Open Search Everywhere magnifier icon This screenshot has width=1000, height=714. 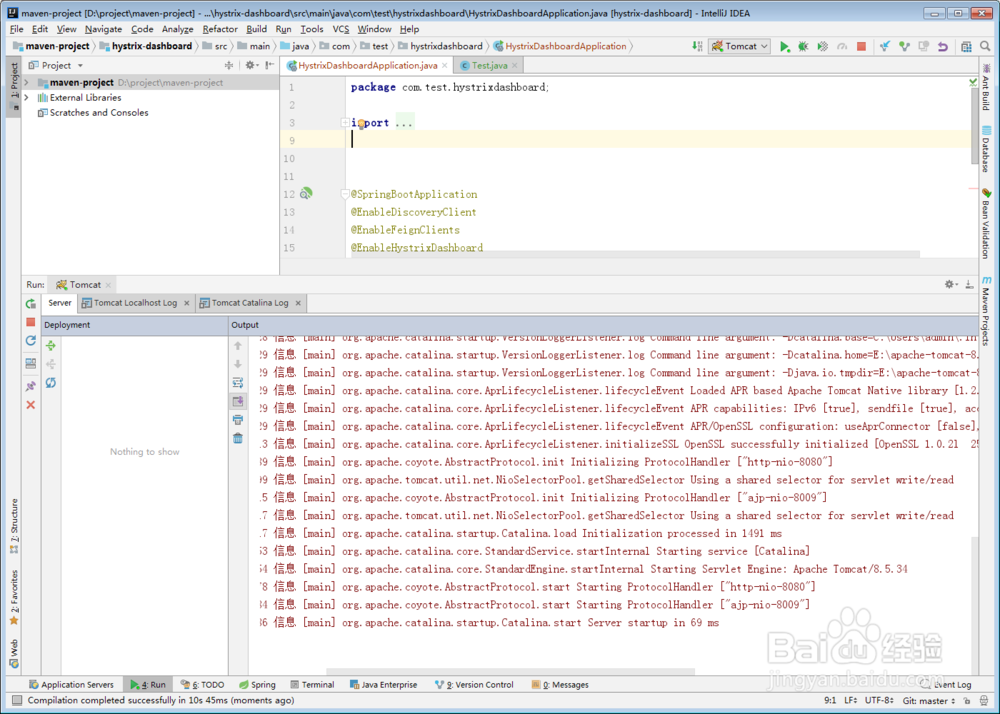tap(985, 47)
